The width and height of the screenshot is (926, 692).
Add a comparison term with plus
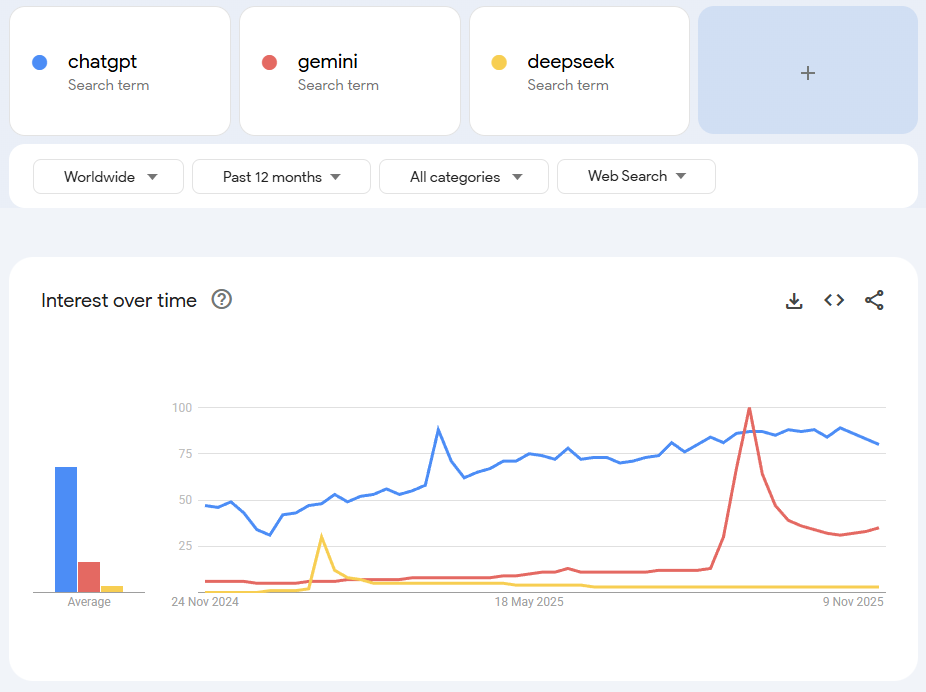[x=808, y=70]
